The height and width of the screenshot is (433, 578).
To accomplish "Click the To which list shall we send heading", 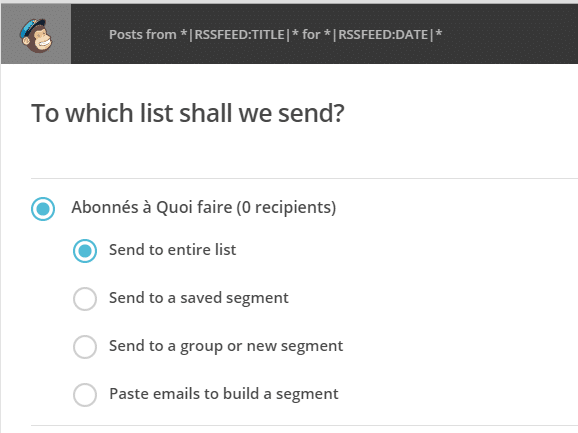I will (x=188, y=113).
